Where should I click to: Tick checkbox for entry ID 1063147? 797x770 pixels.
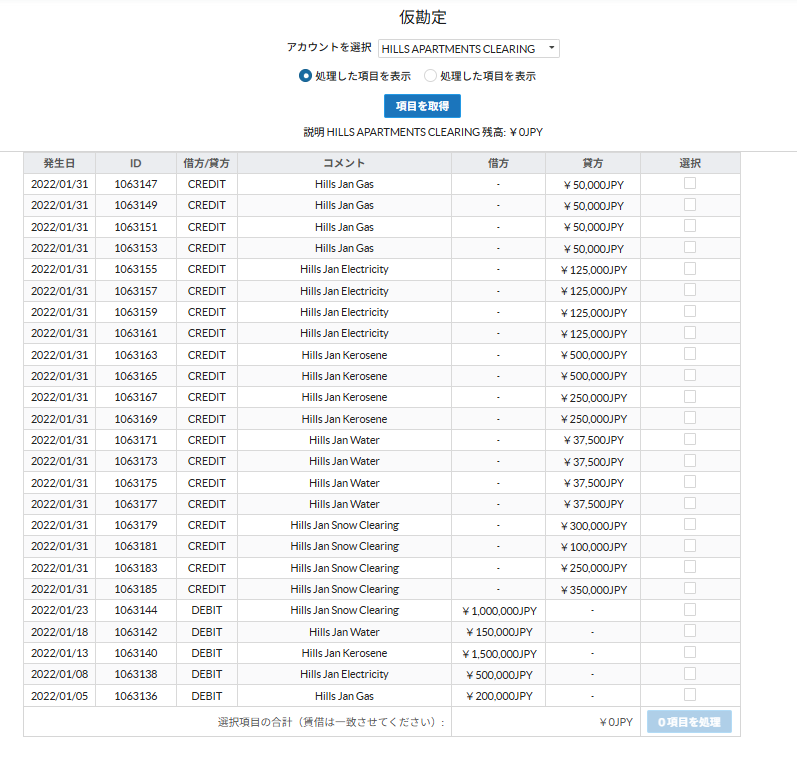[x=690, y=183]
